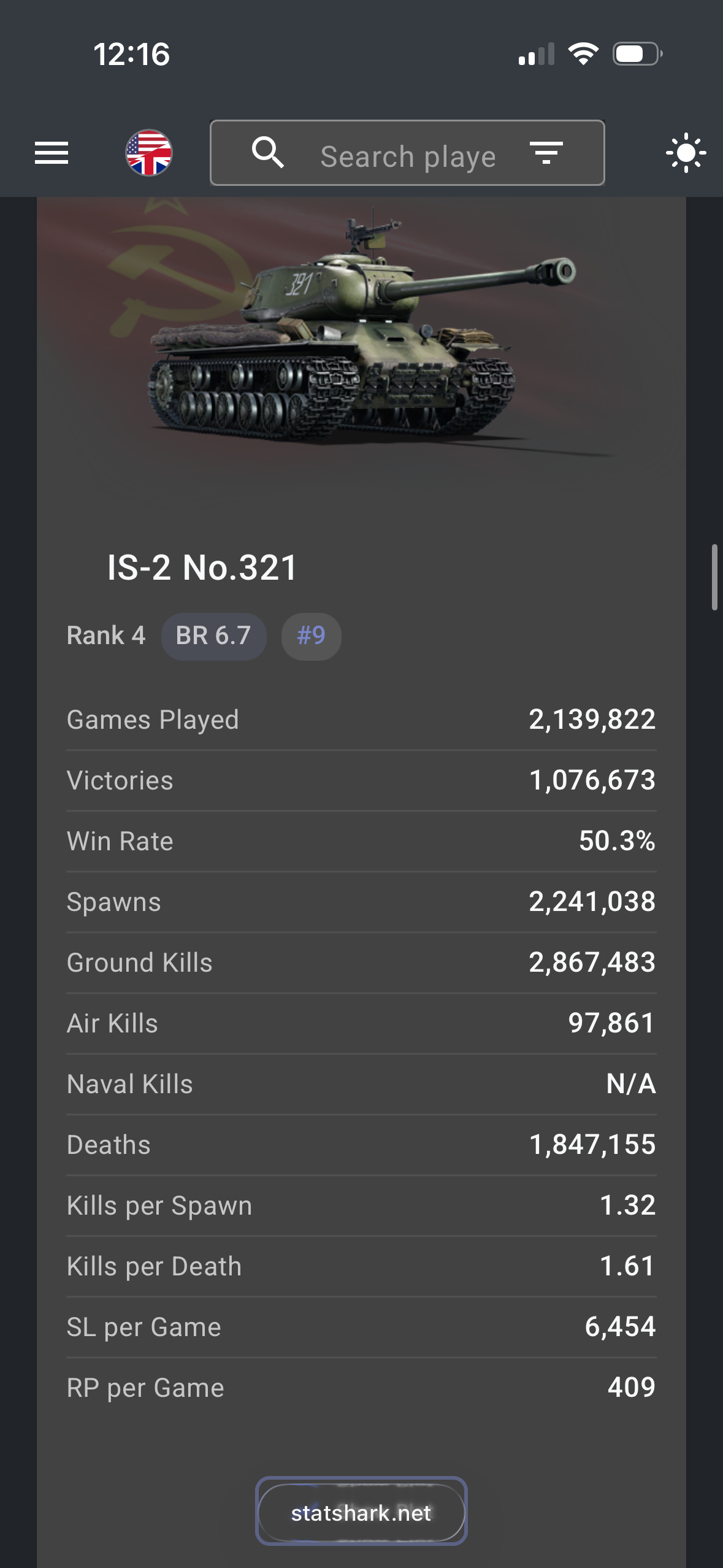Click the page scrollbar thumb
This screenshot has height=1568, width=723.
(x=714, y=577)
